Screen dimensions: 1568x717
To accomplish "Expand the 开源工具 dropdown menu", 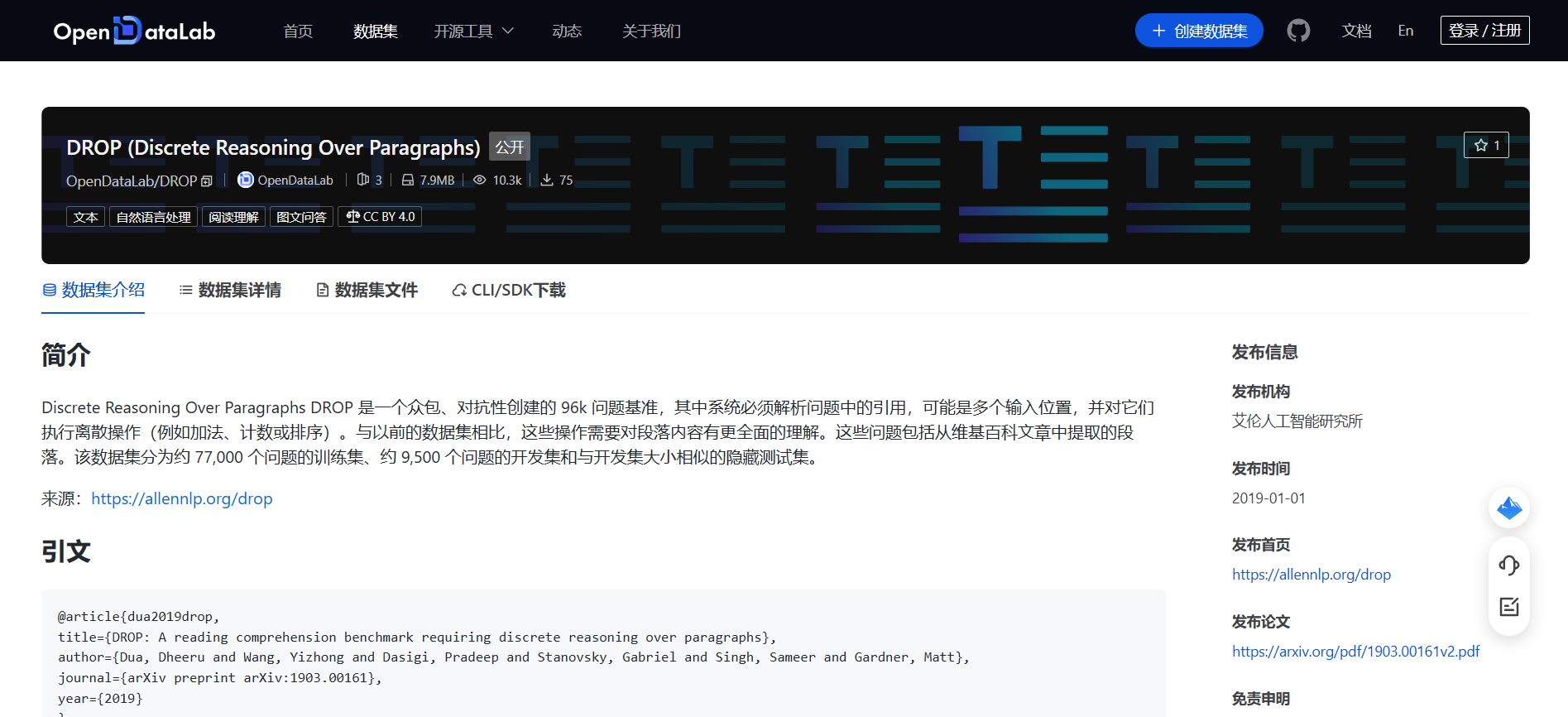I will (474, 31).
